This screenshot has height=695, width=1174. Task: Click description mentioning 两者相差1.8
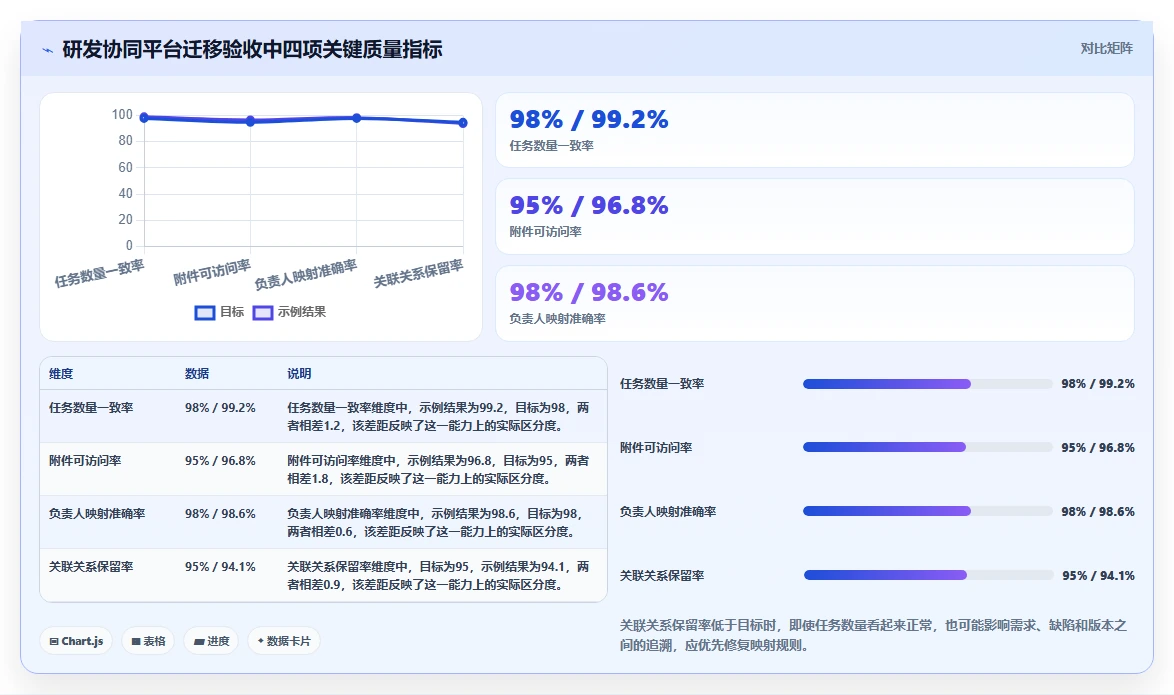point(438,470)
